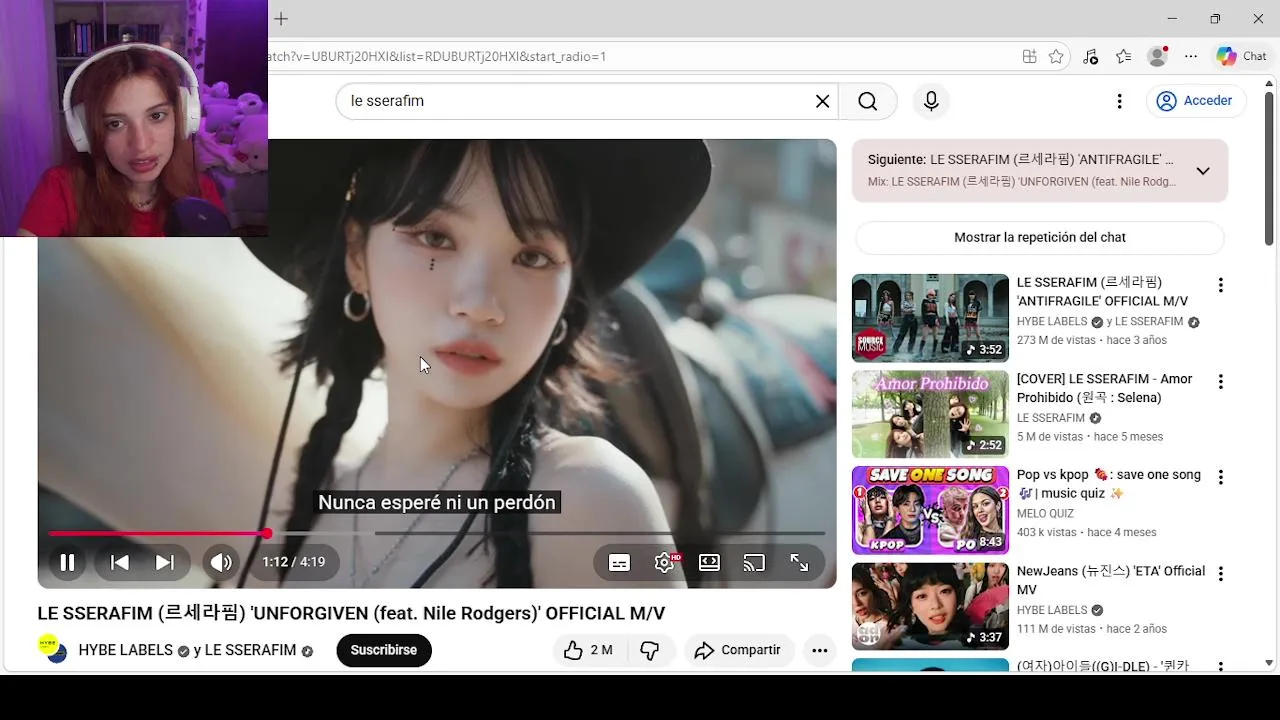Dislike the video thumbs down
Screen dimensions: 1280x720
650,650
